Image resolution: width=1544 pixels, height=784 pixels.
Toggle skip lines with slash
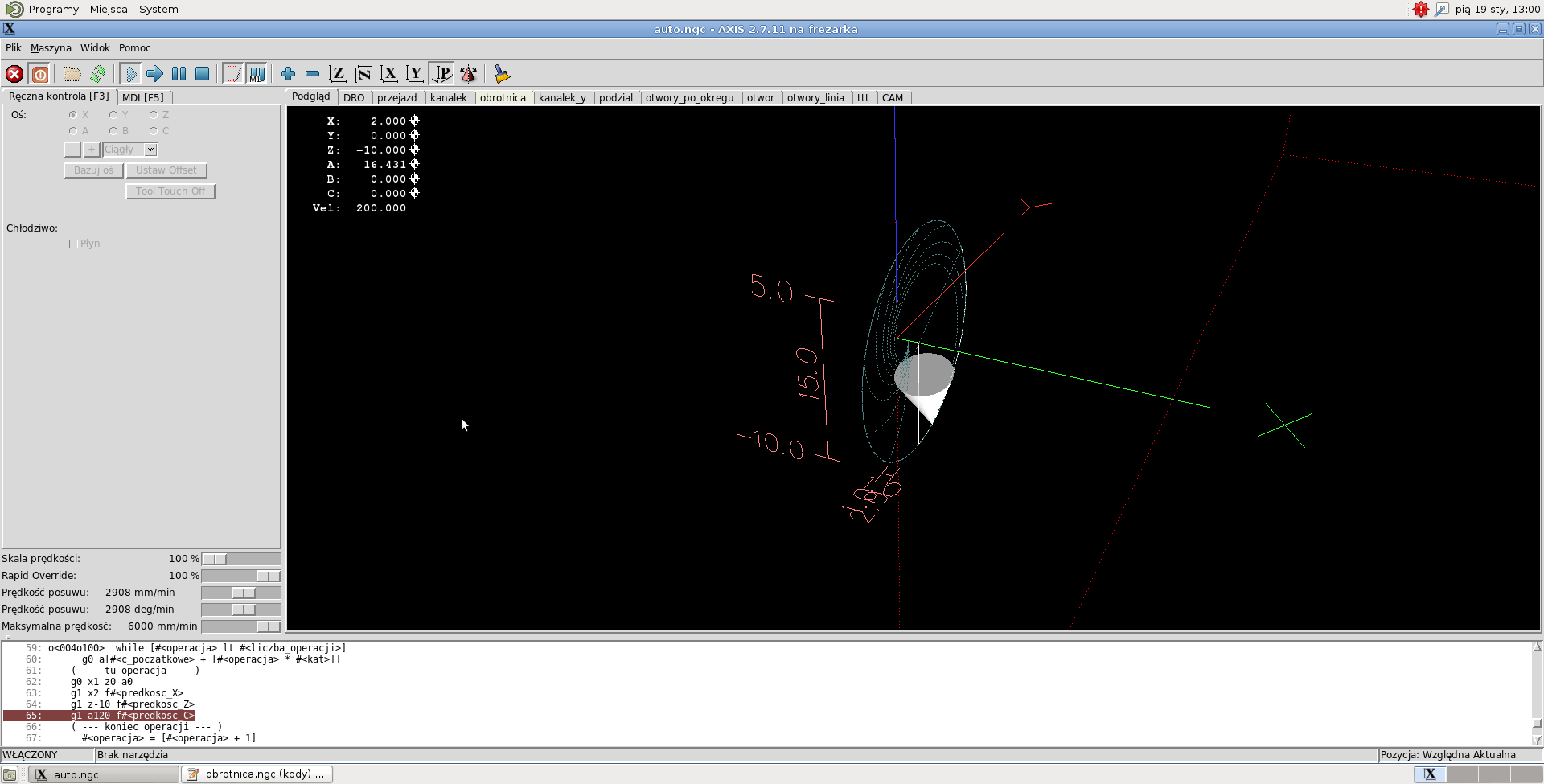[x=233, y=74]
